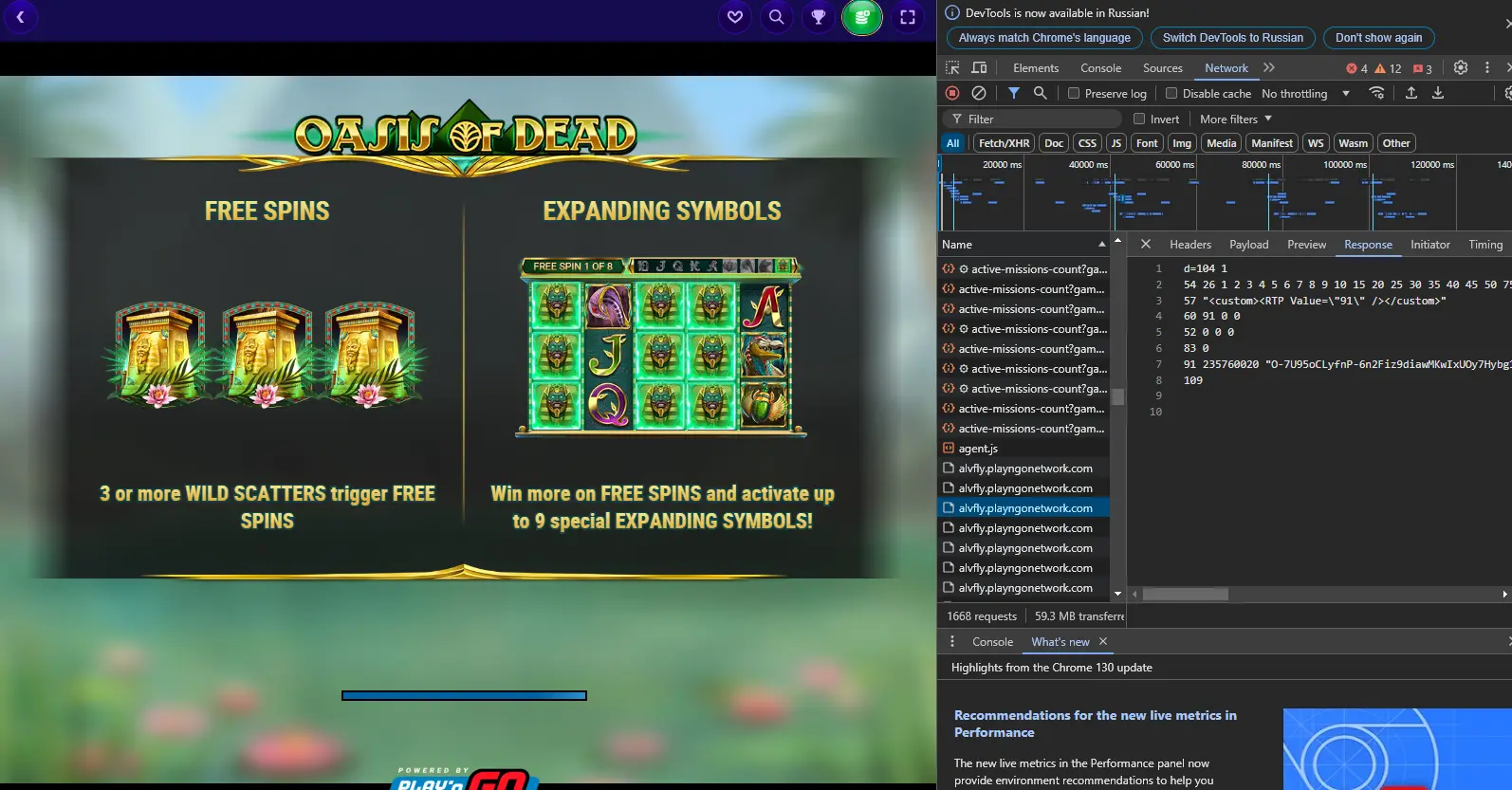Open Recommendations for new live metrics link

1096,724
